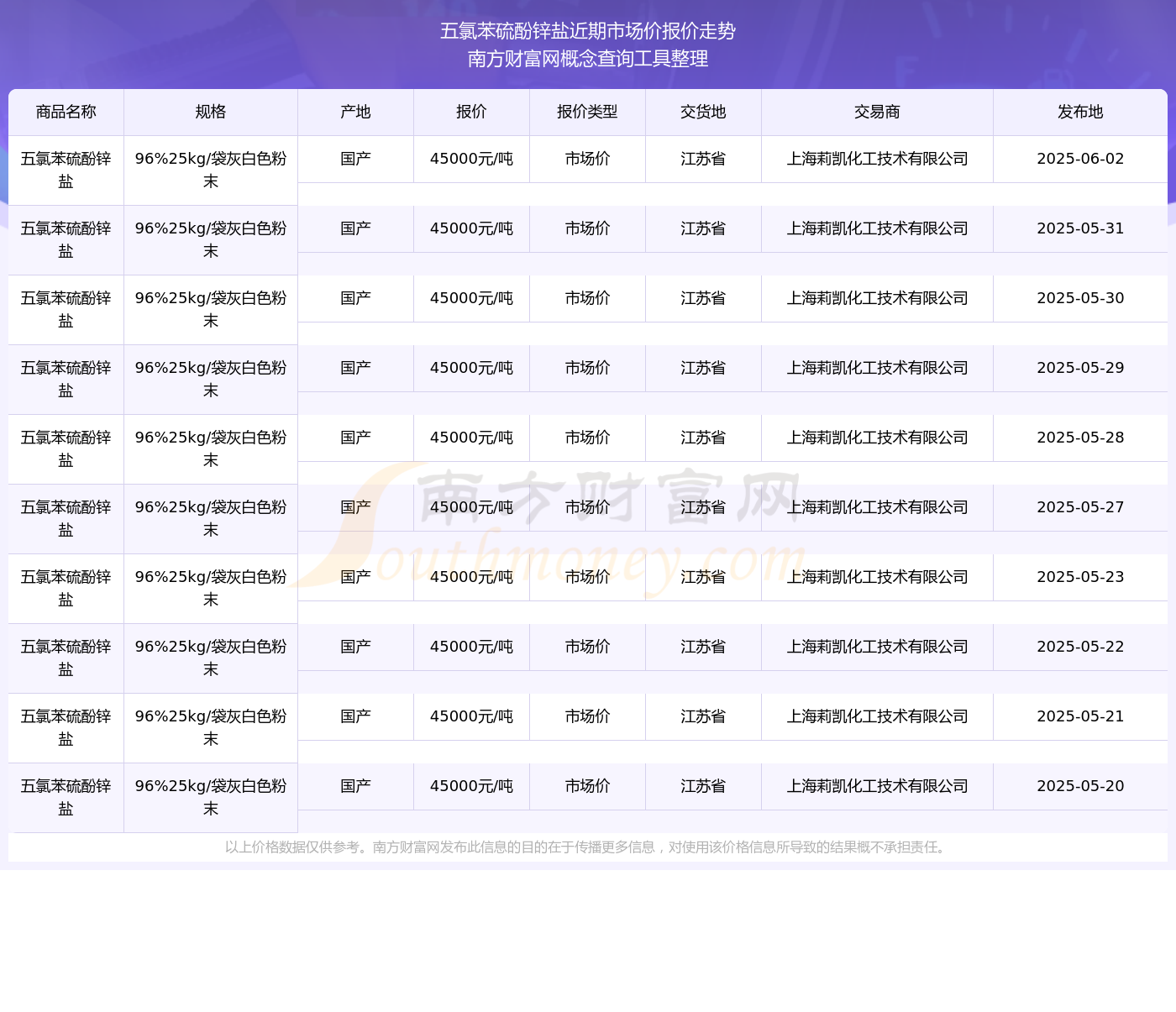The image size is (1176, 1012).
Task: Click 国产 in the 2025-05-21 row
Action: point(356,716)
